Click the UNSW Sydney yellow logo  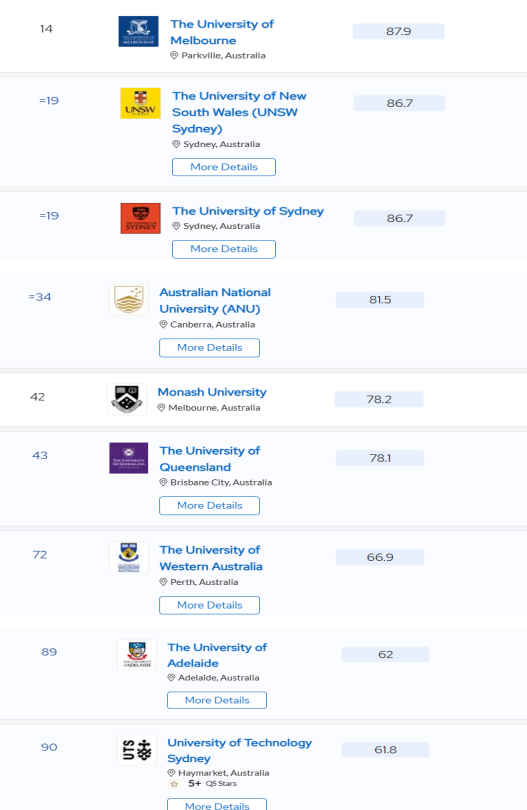141,103
